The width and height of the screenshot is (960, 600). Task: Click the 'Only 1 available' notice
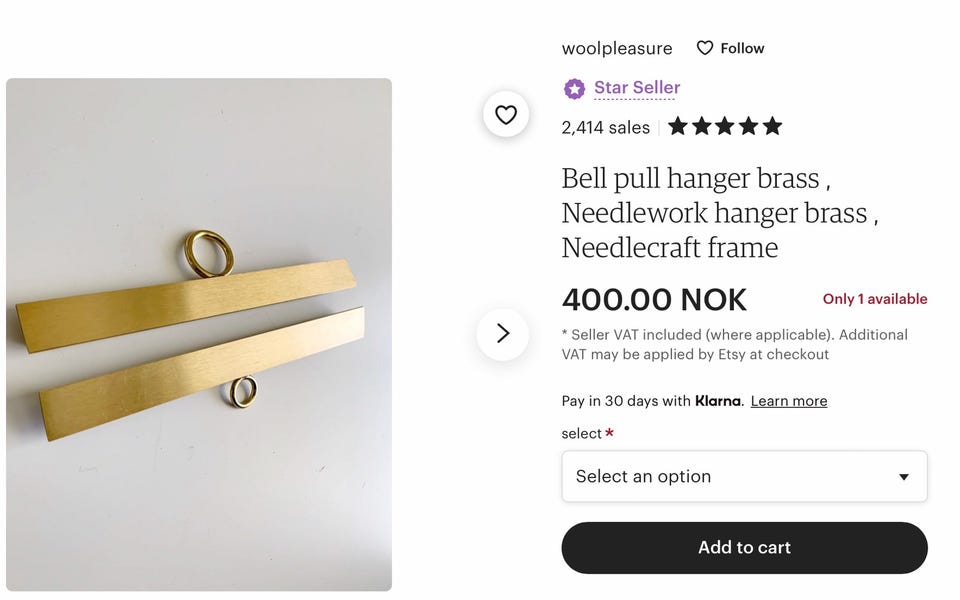(x=874, y=299)
